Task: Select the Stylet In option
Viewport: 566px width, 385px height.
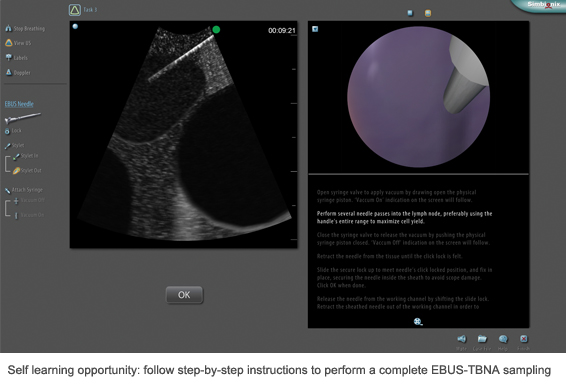Action: pyautogui.click(x=25, y=156)
